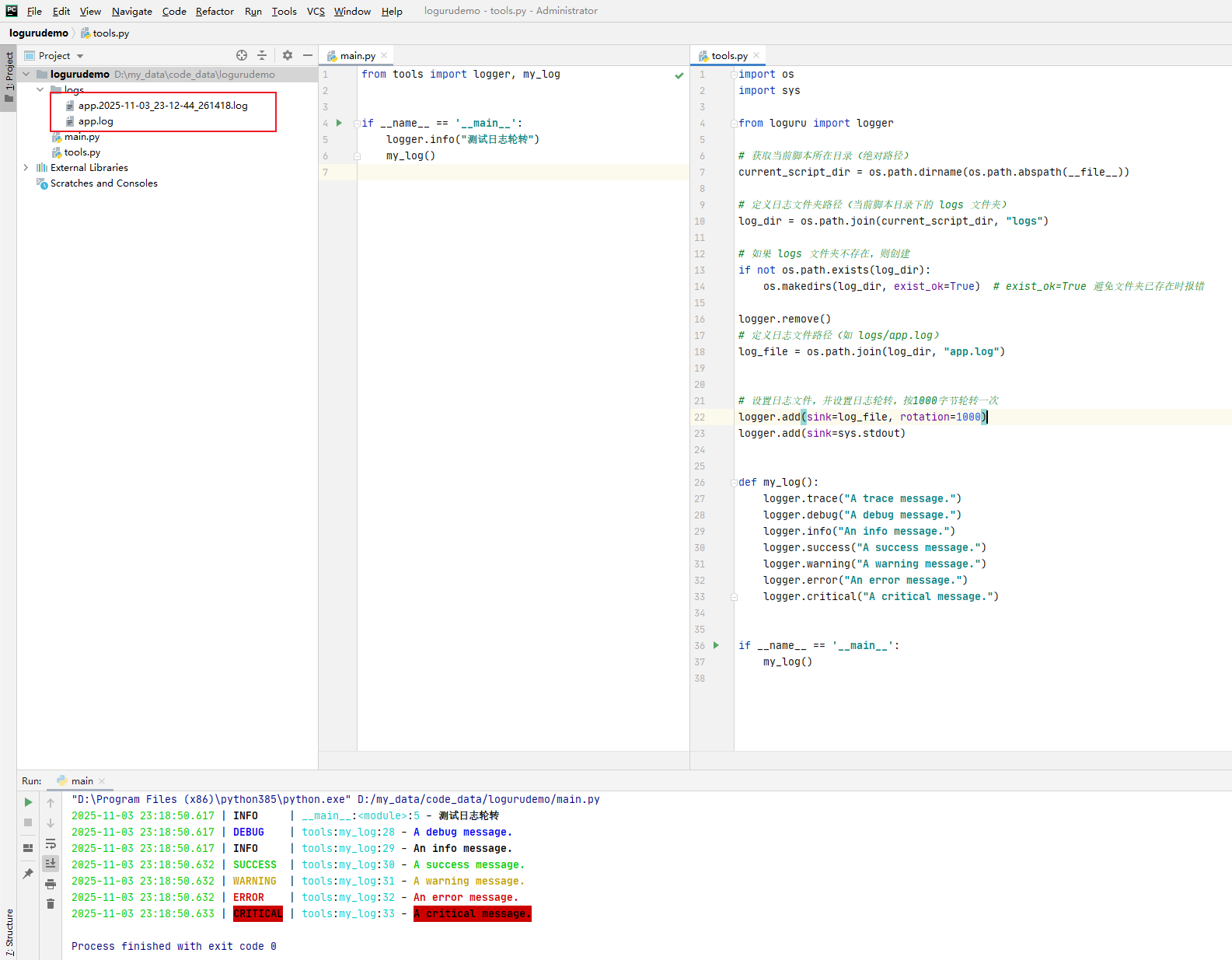Collapse the logs folder

(40, 90)
